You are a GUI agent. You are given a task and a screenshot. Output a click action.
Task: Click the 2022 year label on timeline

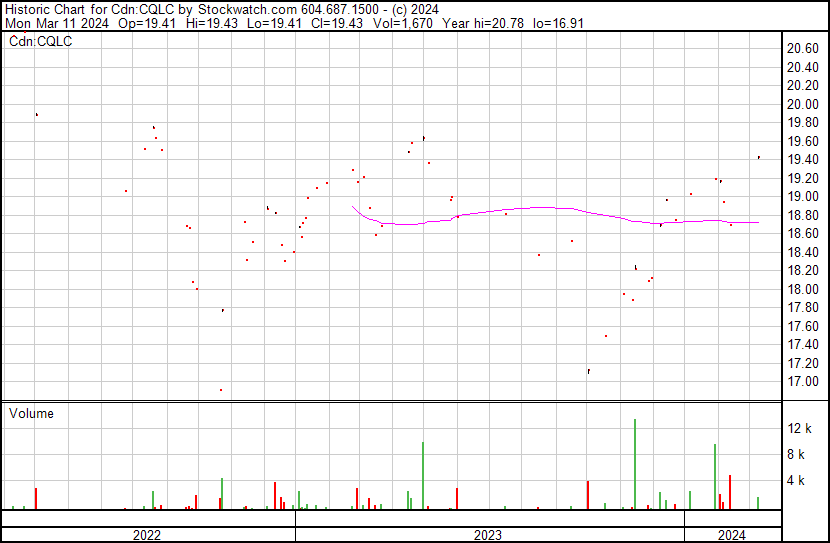[x=147, y=535]
